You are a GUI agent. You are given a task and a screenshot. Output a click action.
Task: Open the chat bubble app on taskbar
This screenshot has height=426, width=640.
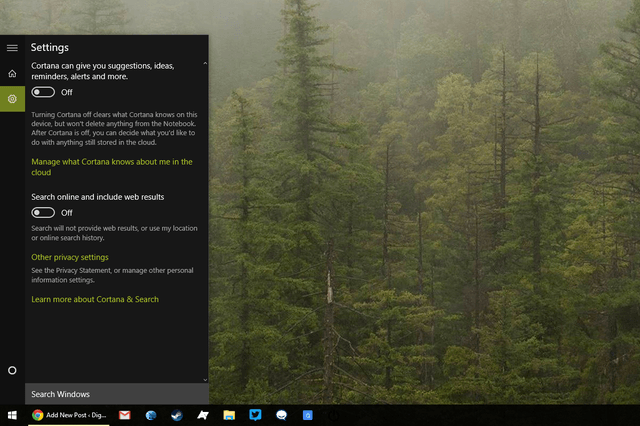(281, 415)
